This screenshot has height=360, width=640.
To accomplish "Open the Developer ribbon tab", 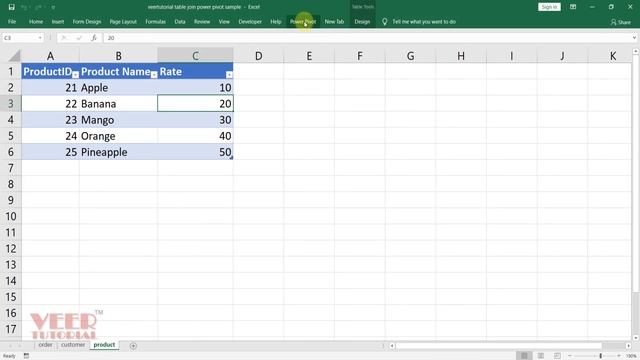I will tap(250, 22).
